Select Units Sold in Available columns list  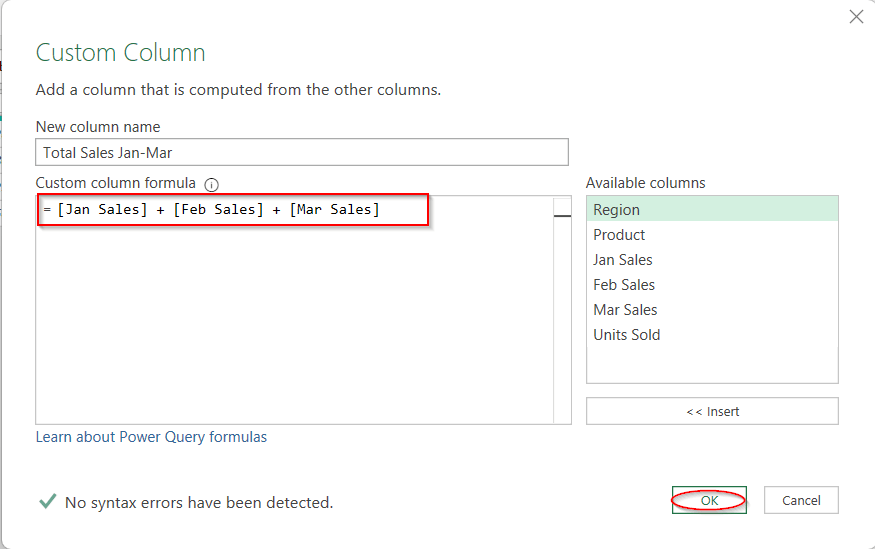[626, 335]
